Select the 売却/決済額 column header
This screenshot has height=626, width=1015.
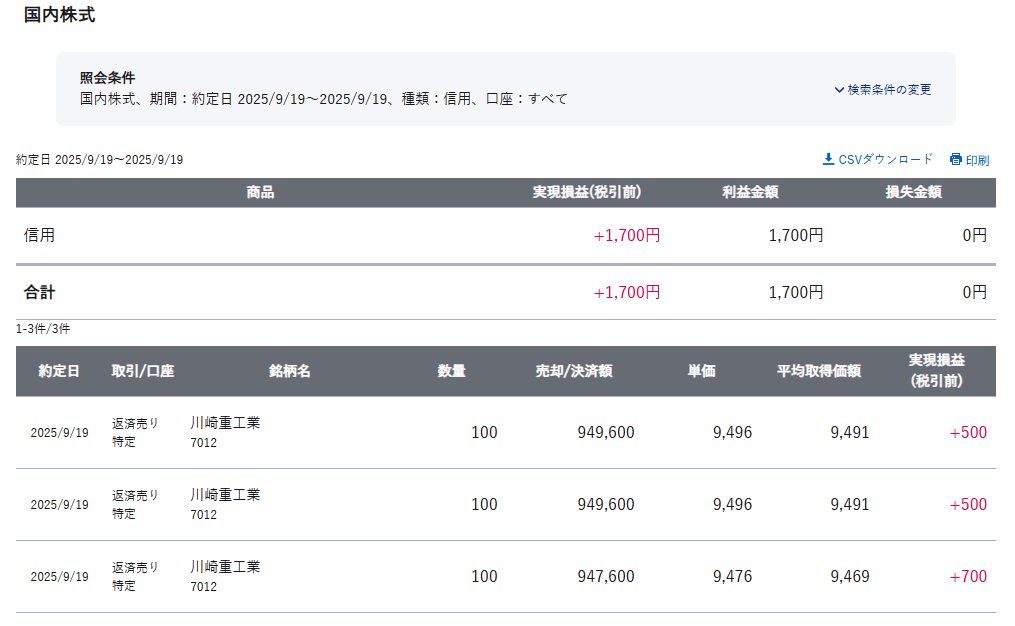pyautogui.click(x=574, y=371)
